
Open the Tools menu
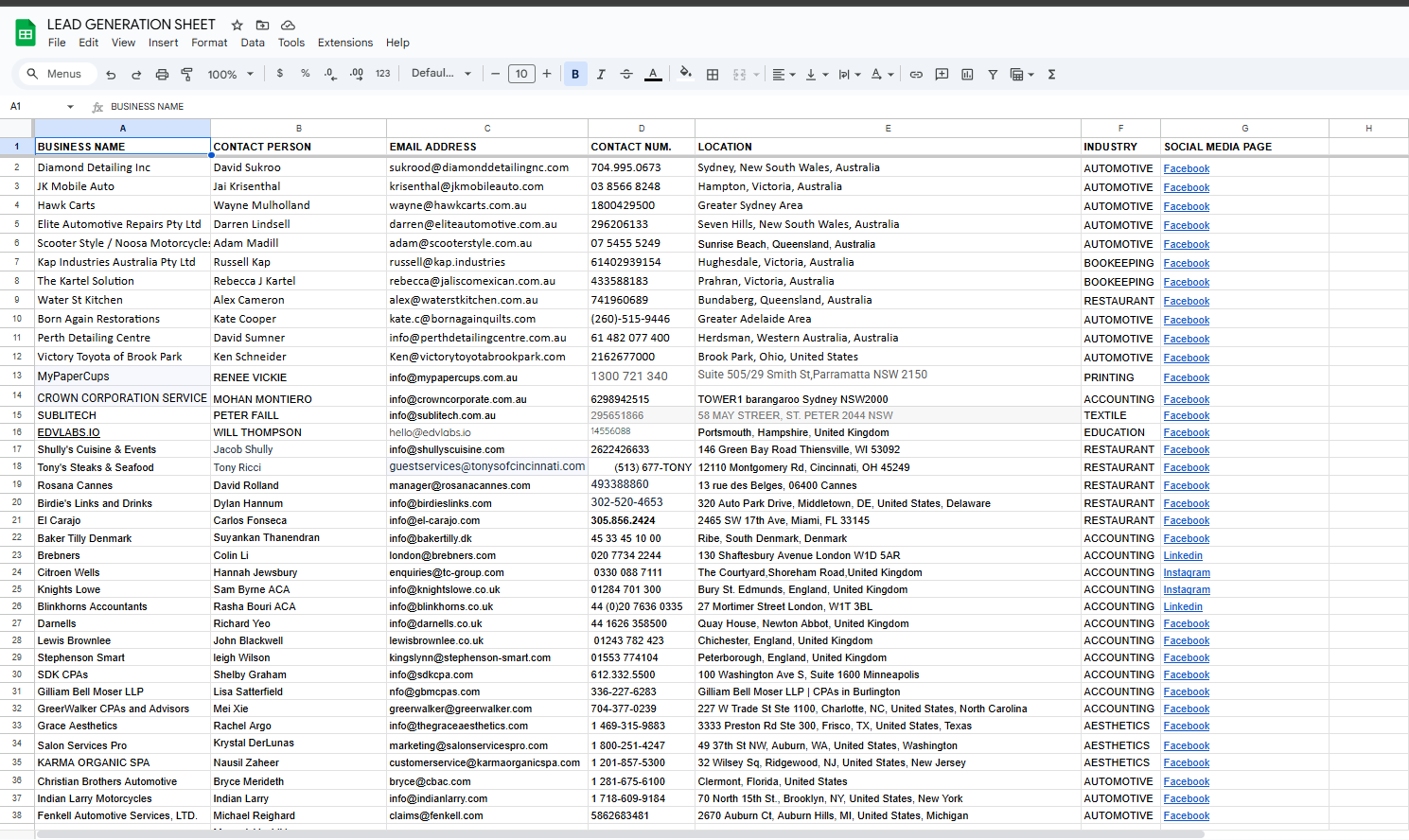tap(291, 43)
